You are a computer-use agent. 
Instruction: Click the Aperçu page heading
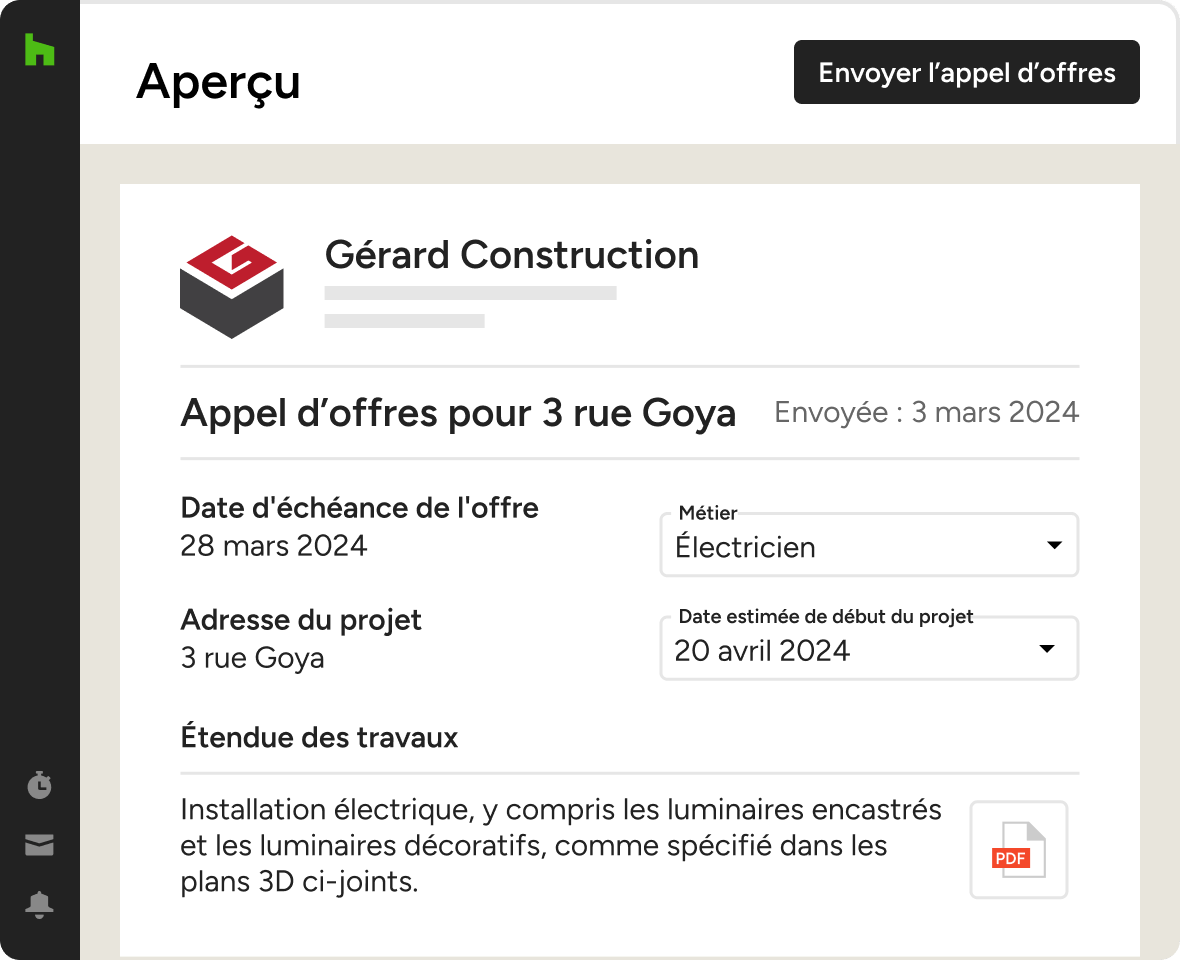pos(218,82)
